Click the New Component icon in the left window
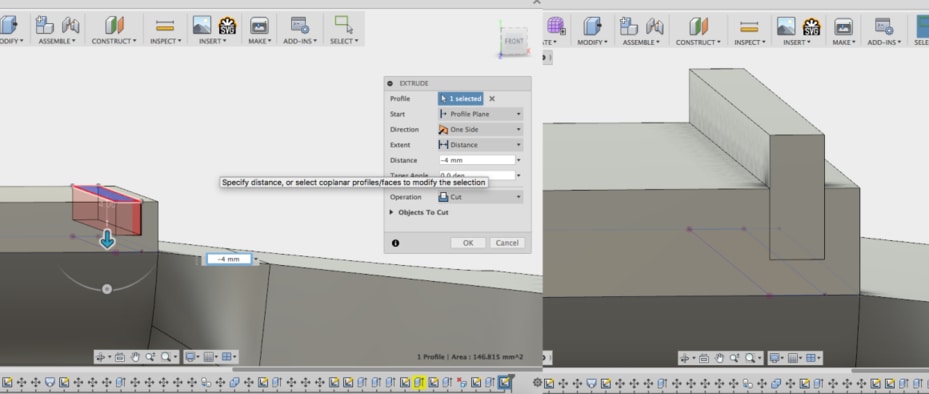 [44, 25]
